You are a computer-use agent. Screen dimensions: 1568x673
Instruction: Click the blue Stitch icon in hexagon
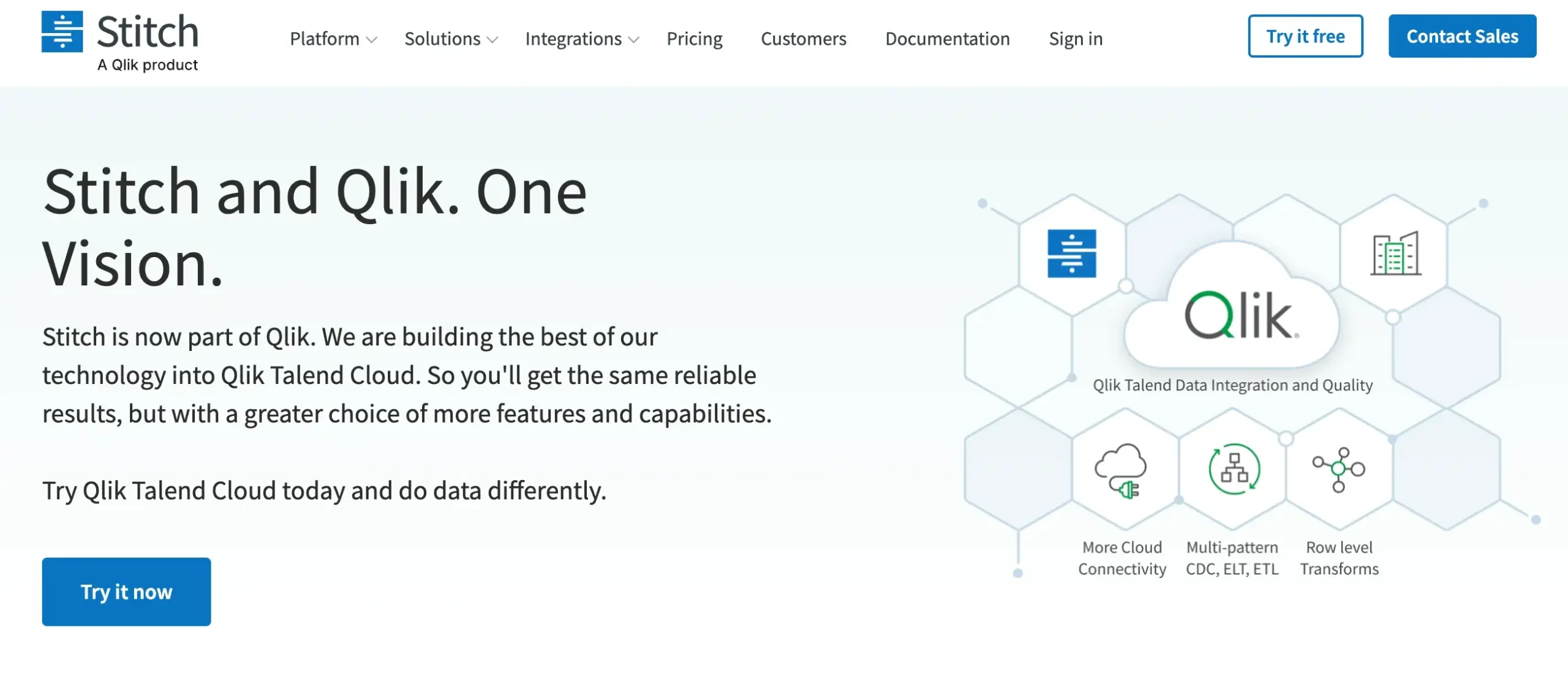click(1071, 254)
